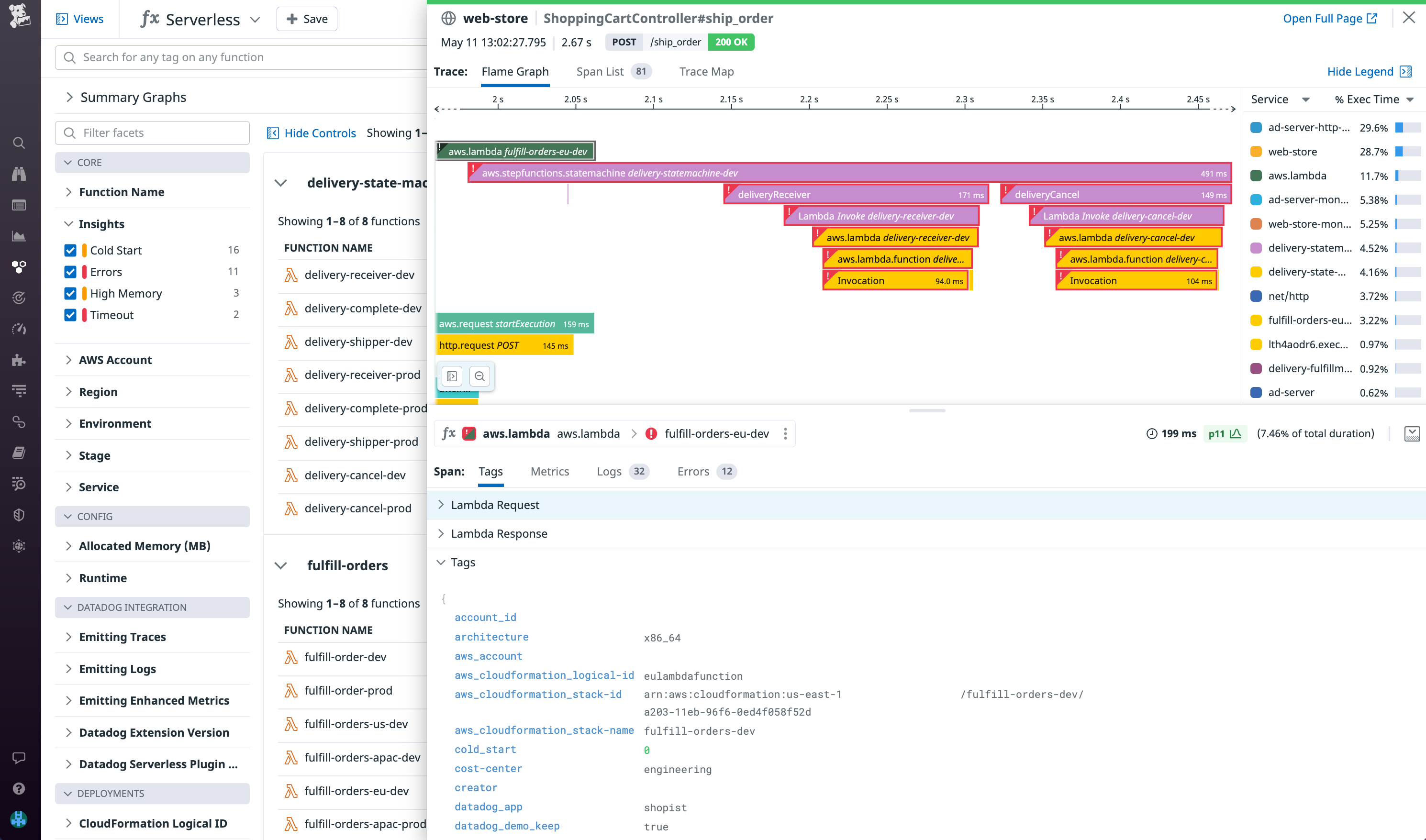This screenshot has width=1426, height=840.
Task: Open the span Metrics tab
Action: [x=550, y=472]
